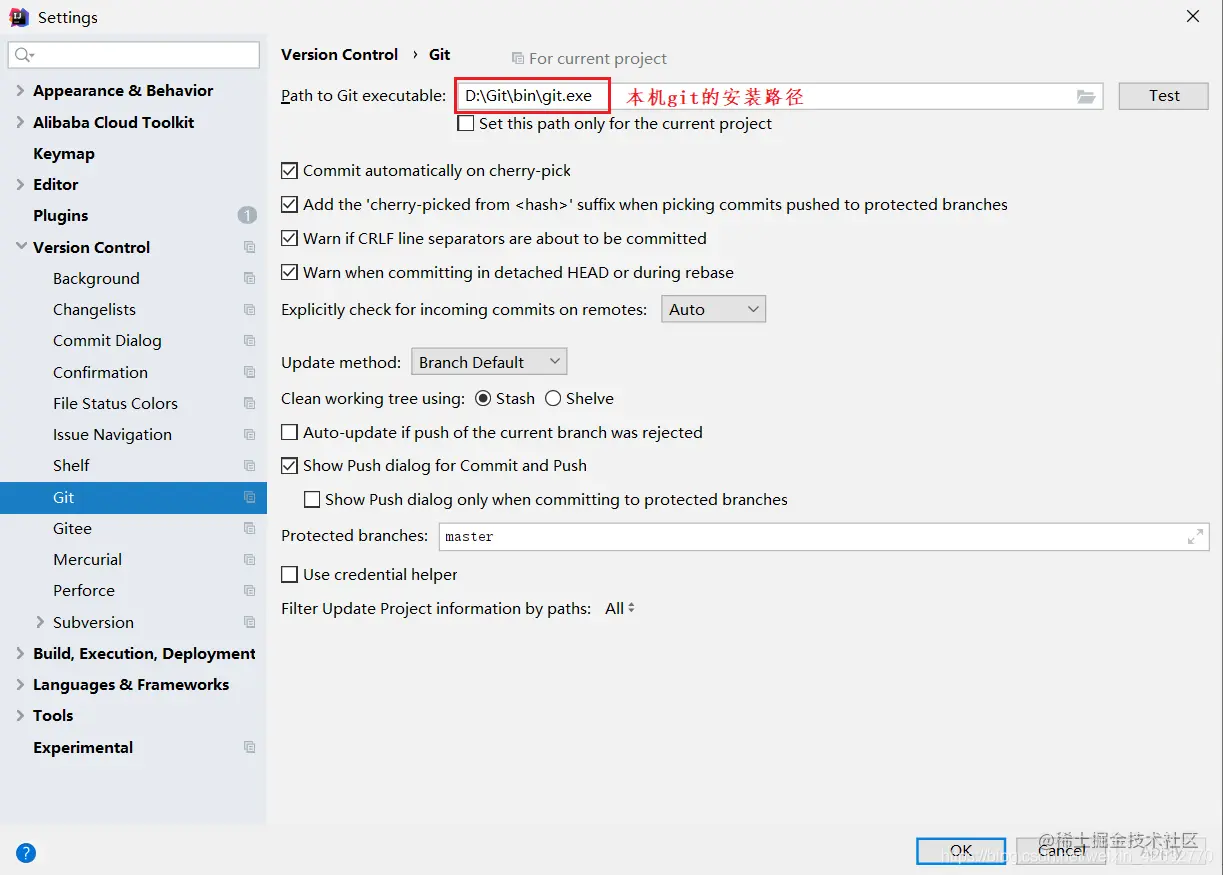Expand Appearance & Behavior section
This screenshot has height=875, width=1223.
click(x=20, y=90)
